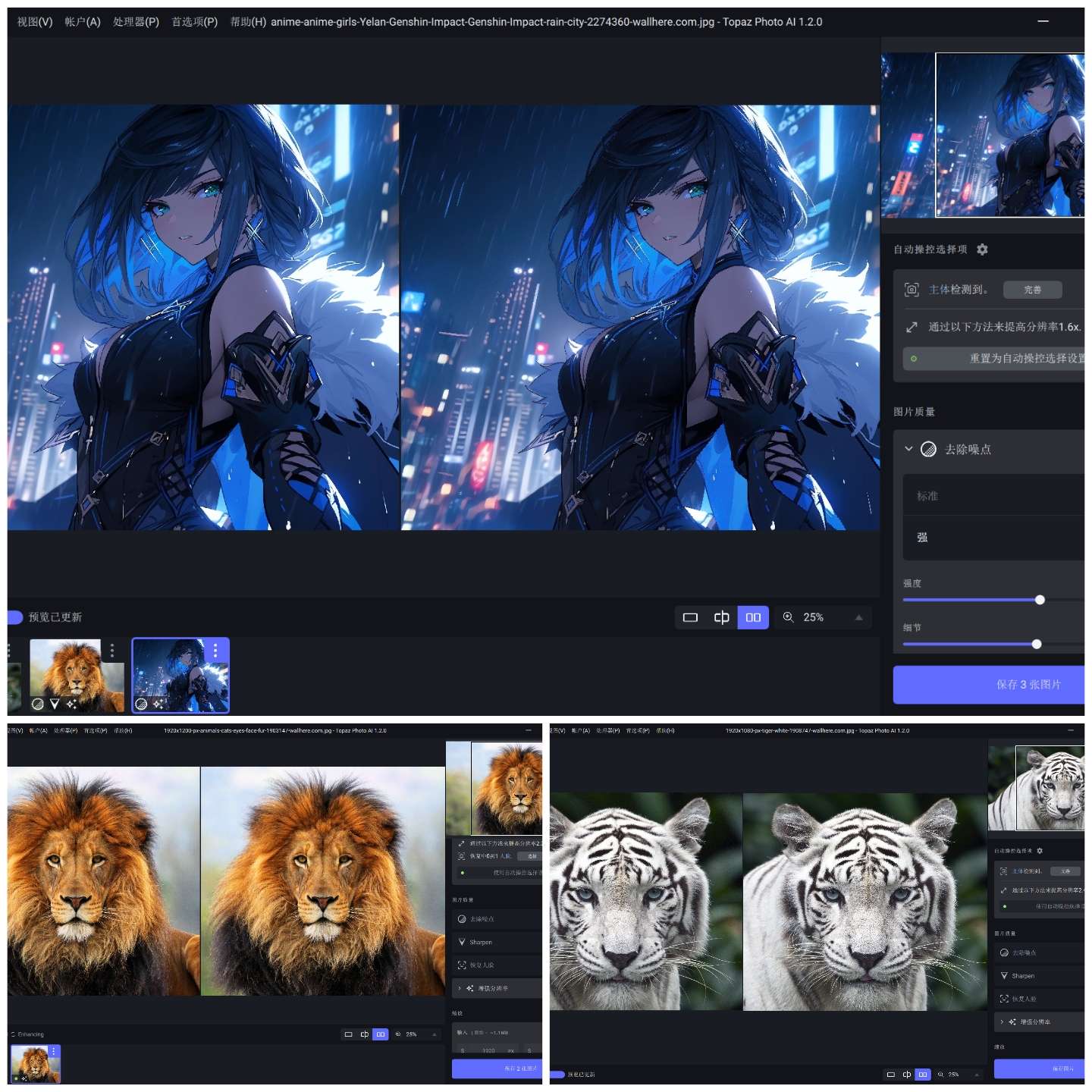Open the 帮助(H) menu in top window

(248, 22)
